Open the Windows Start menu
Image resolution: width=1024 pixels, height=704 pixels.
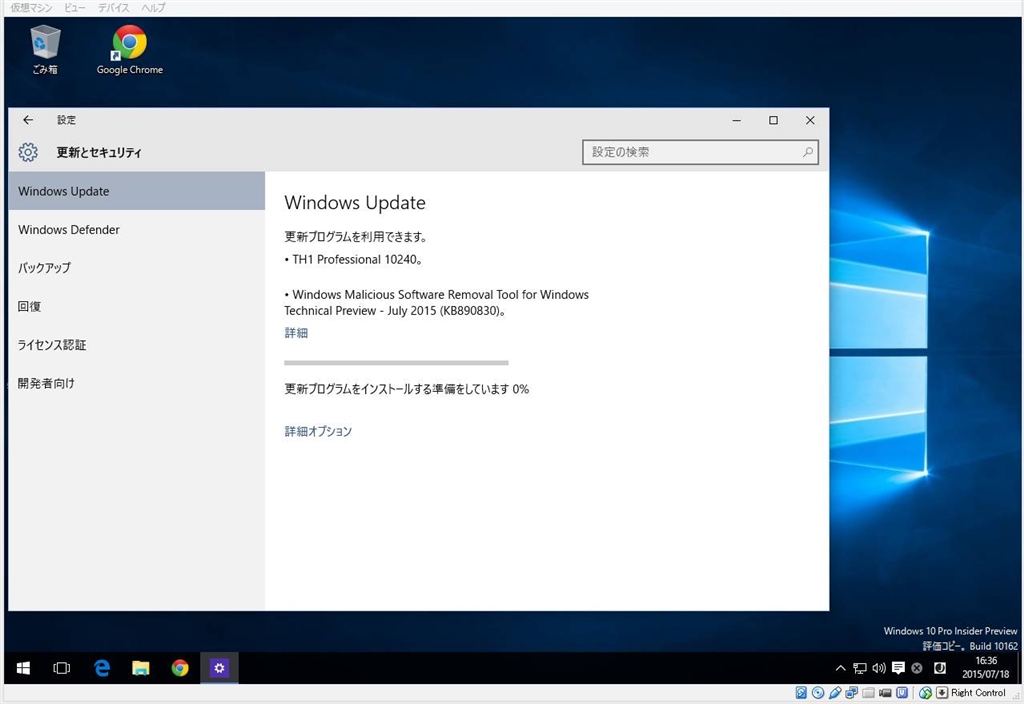pyautogui.click(x=23, y=668)
